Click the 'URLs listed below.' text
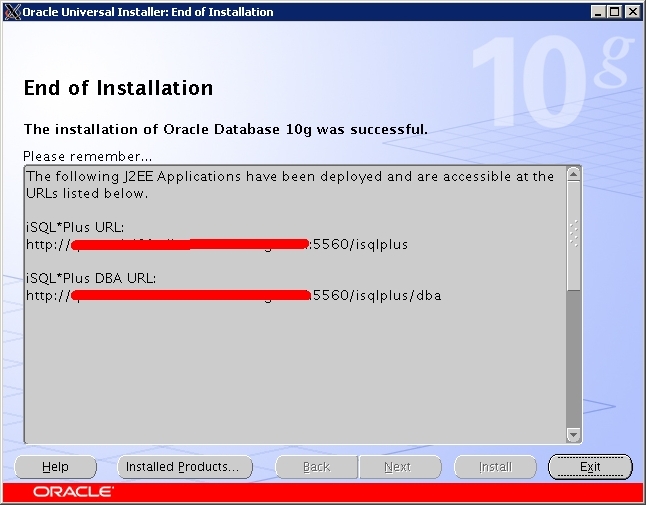 [87, 194]
